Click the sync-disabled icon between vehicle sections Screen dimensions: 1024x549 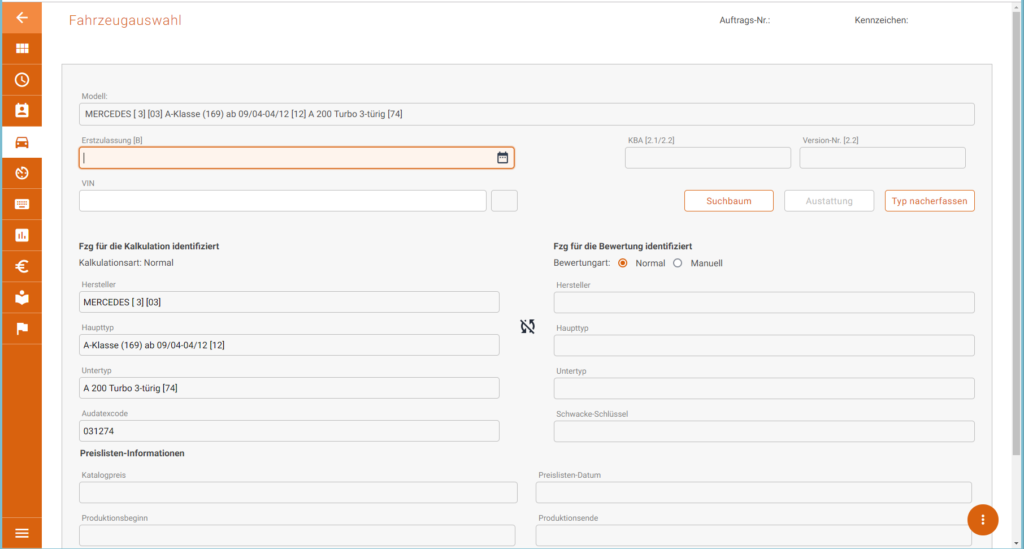[528, 326]
